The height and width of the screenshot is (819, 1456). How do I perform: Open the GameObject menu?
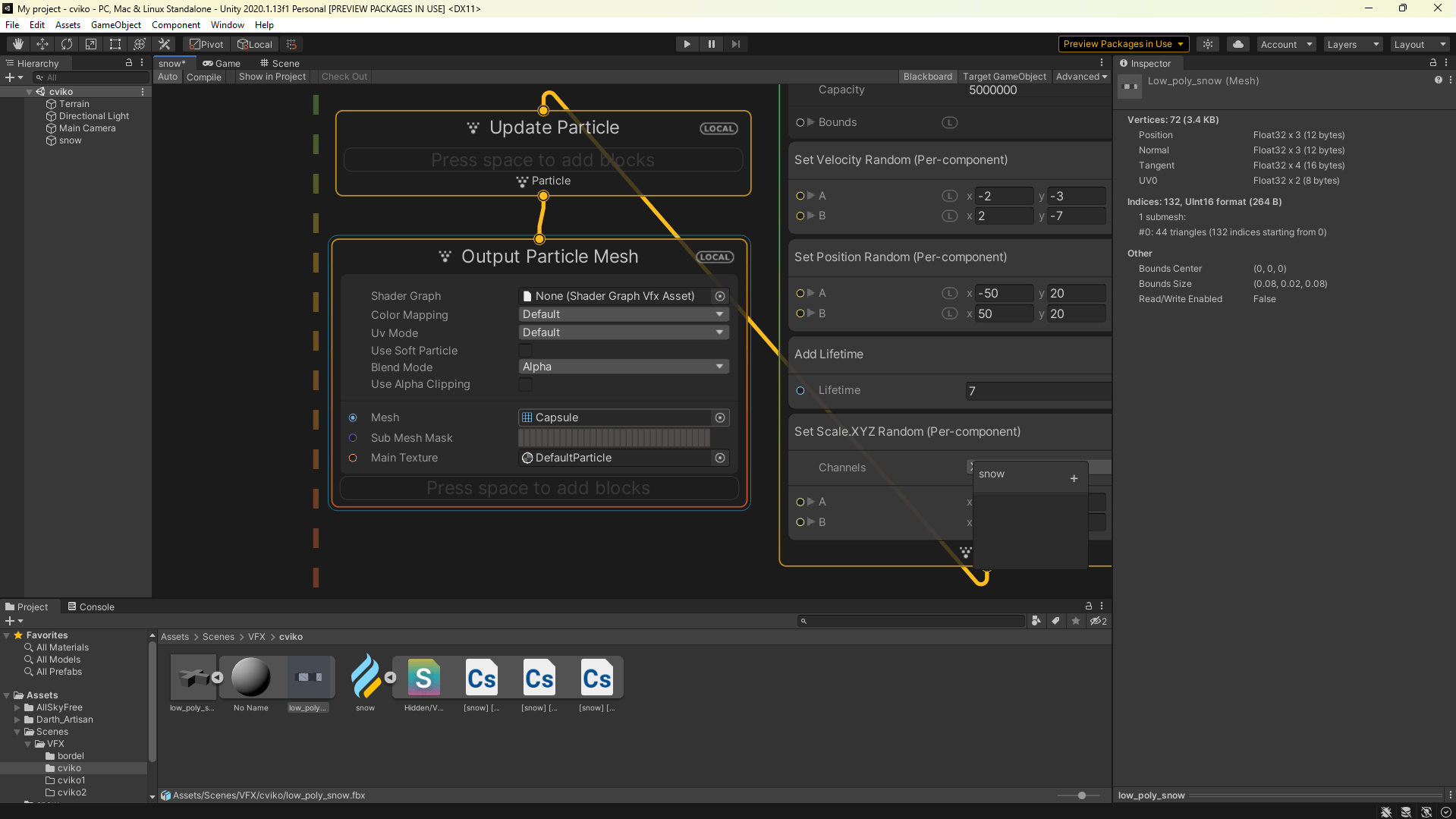coord(115,25)
